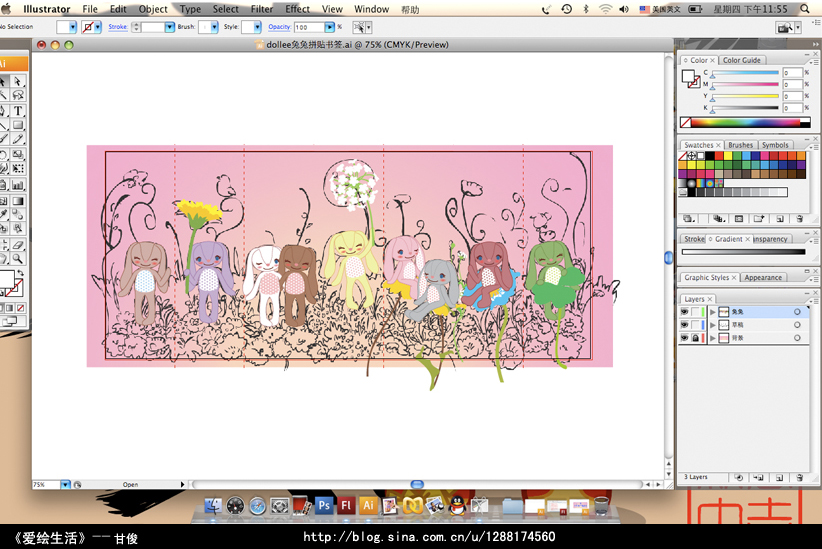The height and width of the screenshot is (549, 822).
Task: Click the None swatch in the Color panel
Action: [685, 123]
